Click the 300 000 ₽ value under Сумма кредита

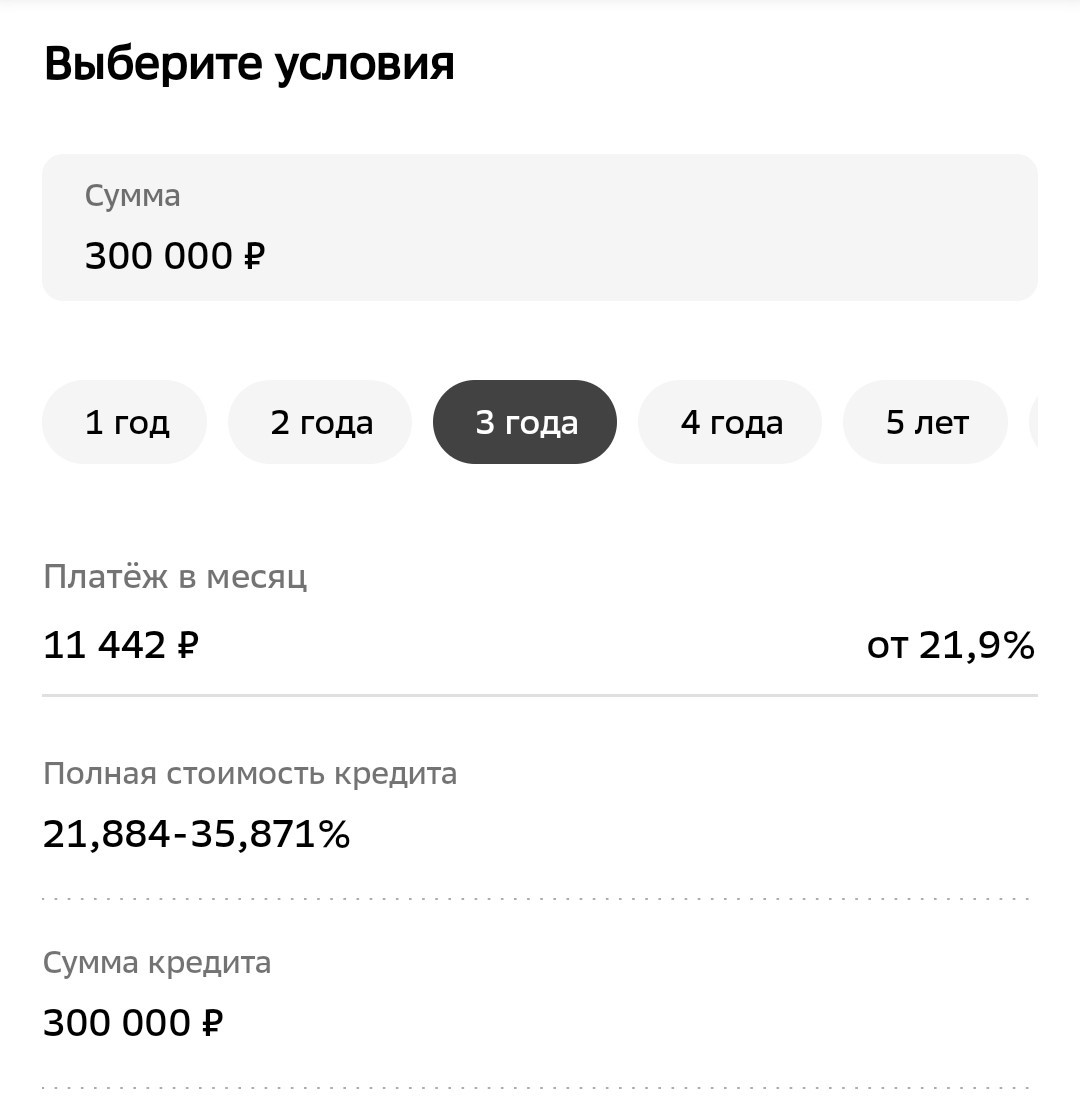tap(133, 1023)
